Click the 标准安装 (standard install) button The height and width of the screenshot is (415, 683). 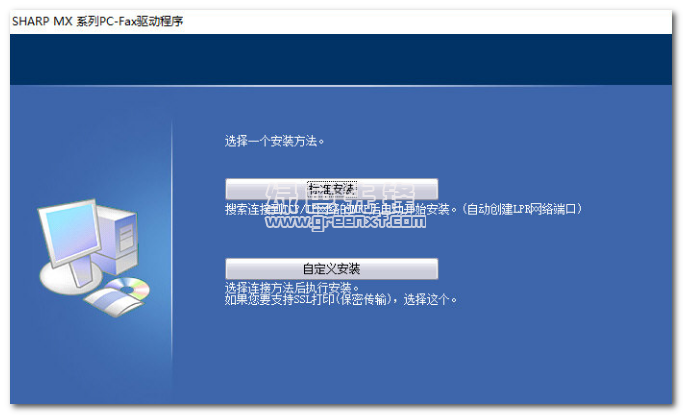click(x=331, y=189)
